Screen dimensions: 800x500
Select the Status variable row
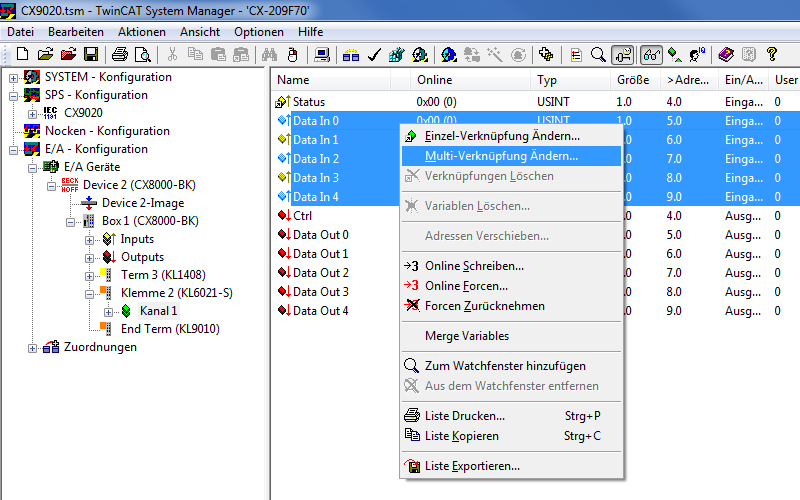pyautogui.click(x=536, y=102)
